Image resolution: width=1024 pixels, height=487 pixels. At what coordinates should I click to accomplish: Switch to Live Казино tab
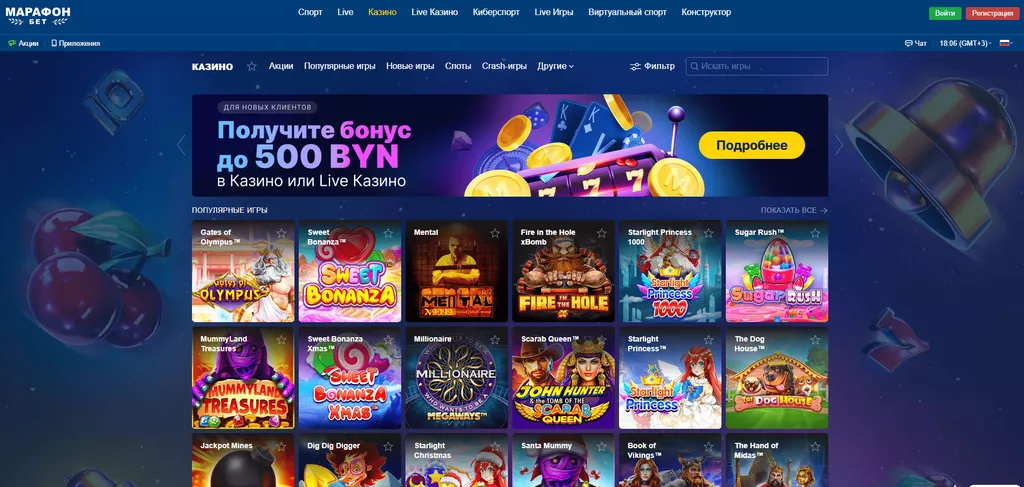(x=434, y=12)
